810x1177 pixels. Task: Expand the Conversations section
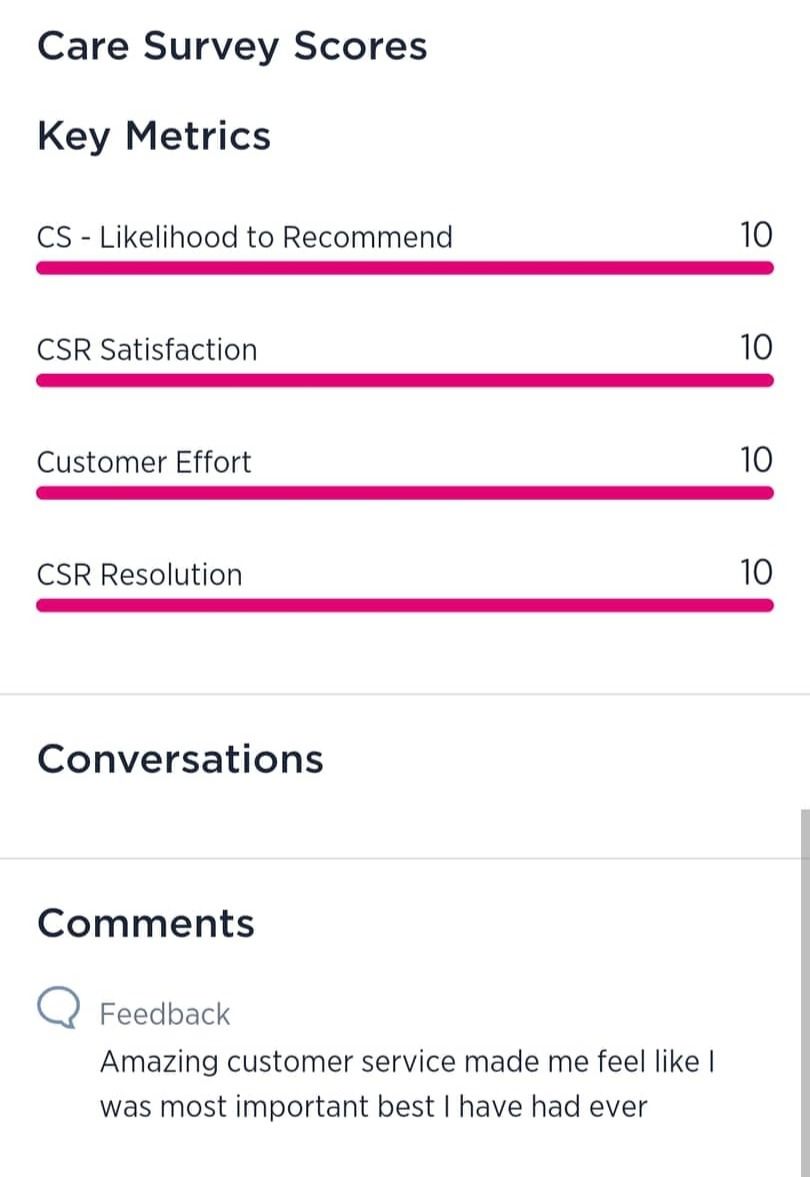[x=180, y=759]
